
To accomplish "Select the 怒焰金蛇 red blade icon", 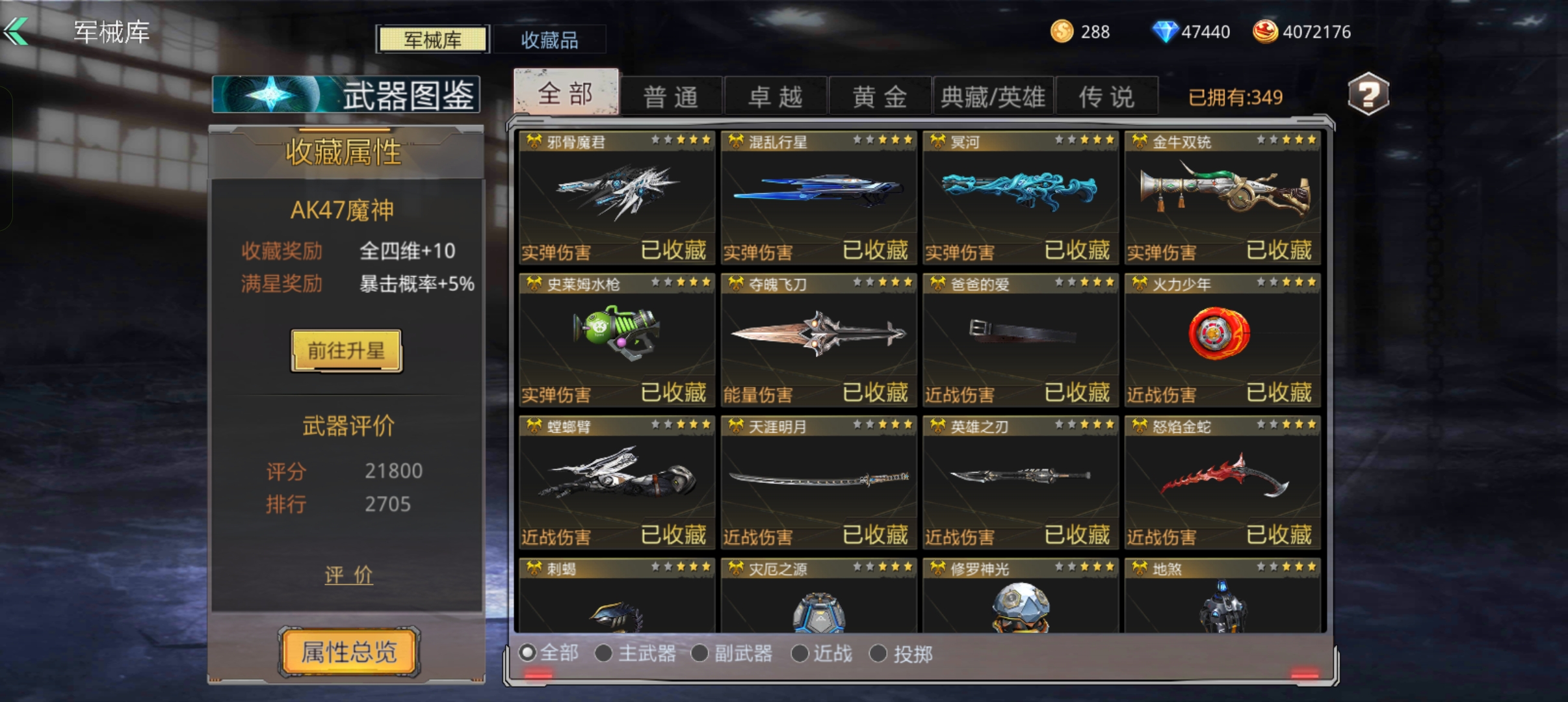I will (1223, 478).
